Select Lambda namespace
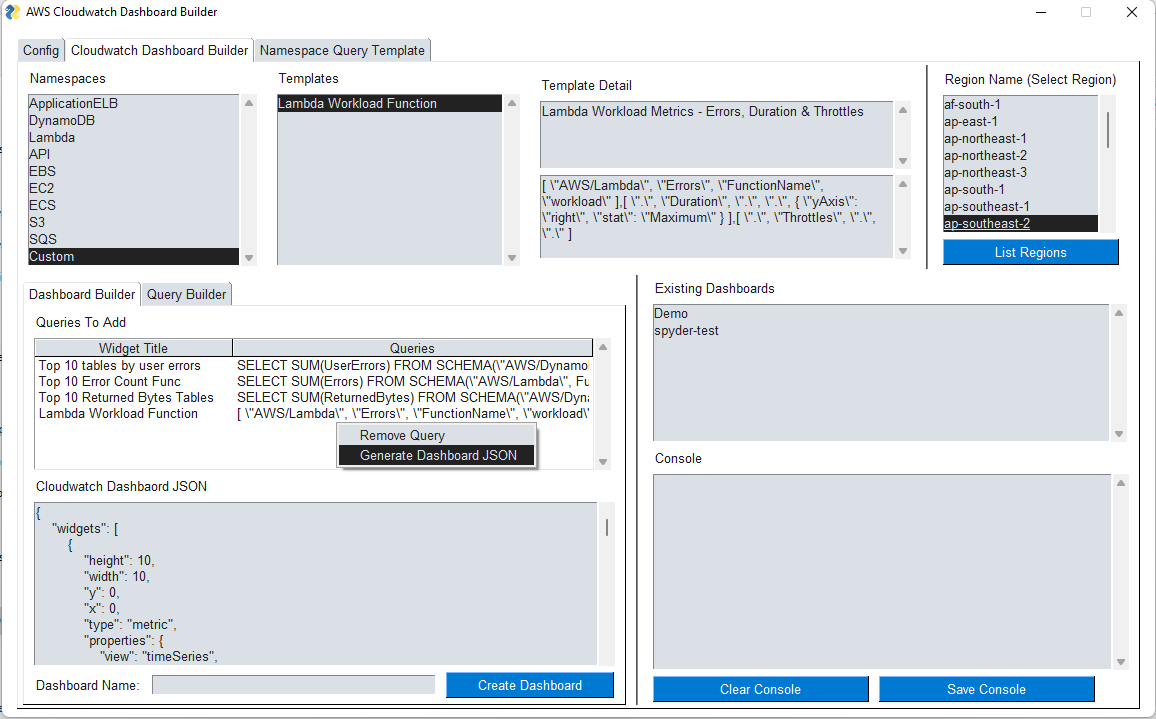Viewport: 1156px width, 719px height. (x=133, y=137)
